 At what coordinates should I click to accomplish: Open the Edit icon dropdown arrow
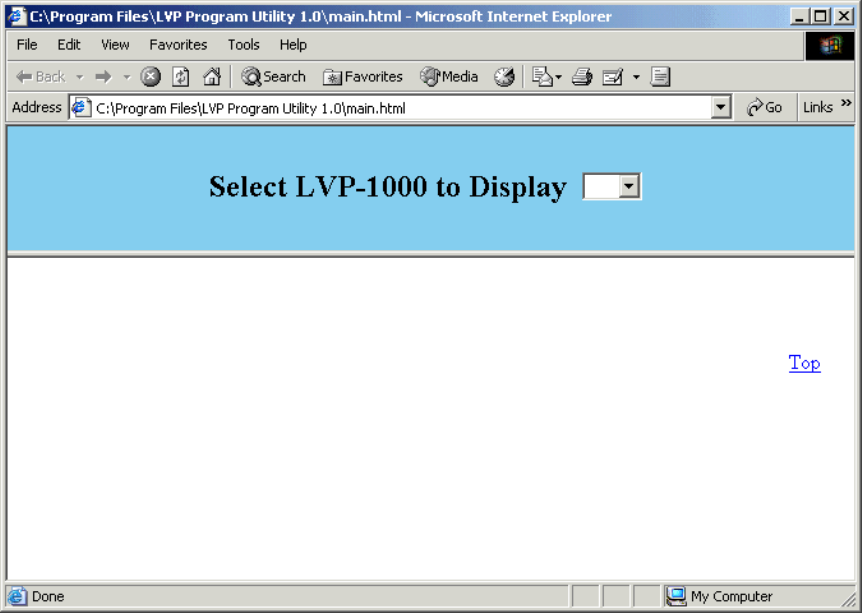[x=636, y=77]
